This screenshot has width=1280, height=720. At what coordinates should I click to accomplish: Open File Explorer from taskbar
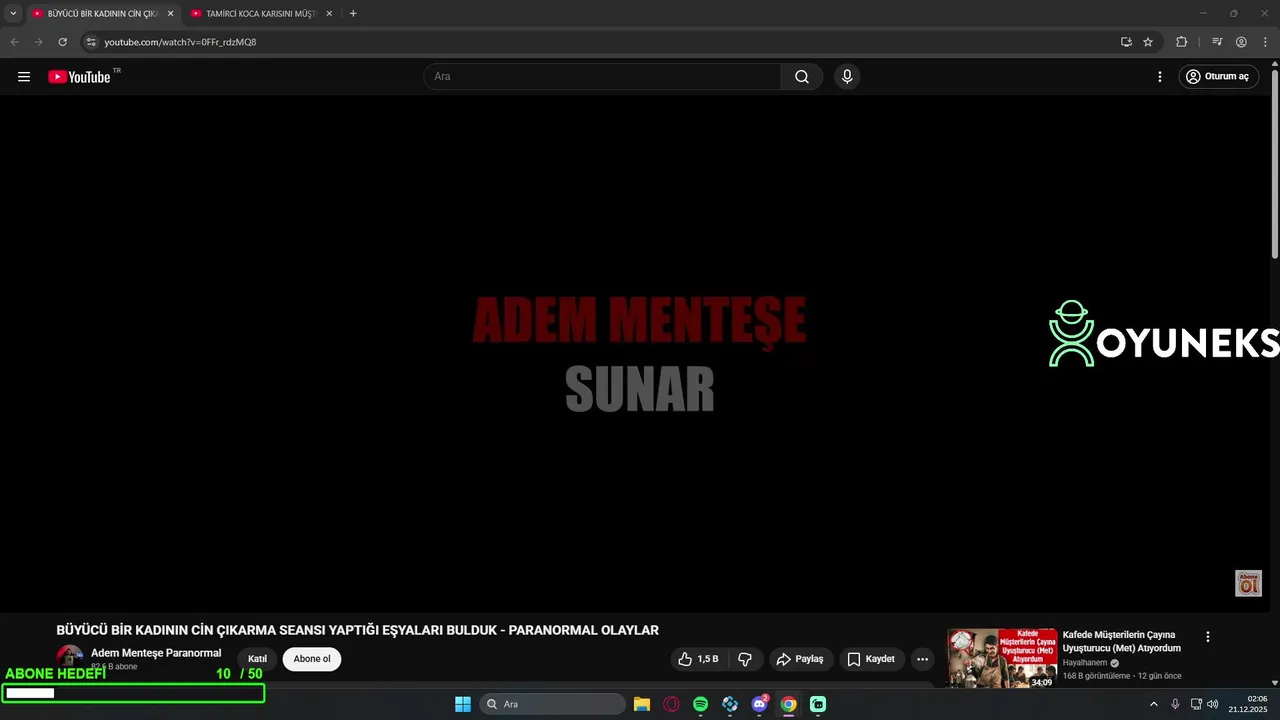[642, 704]
